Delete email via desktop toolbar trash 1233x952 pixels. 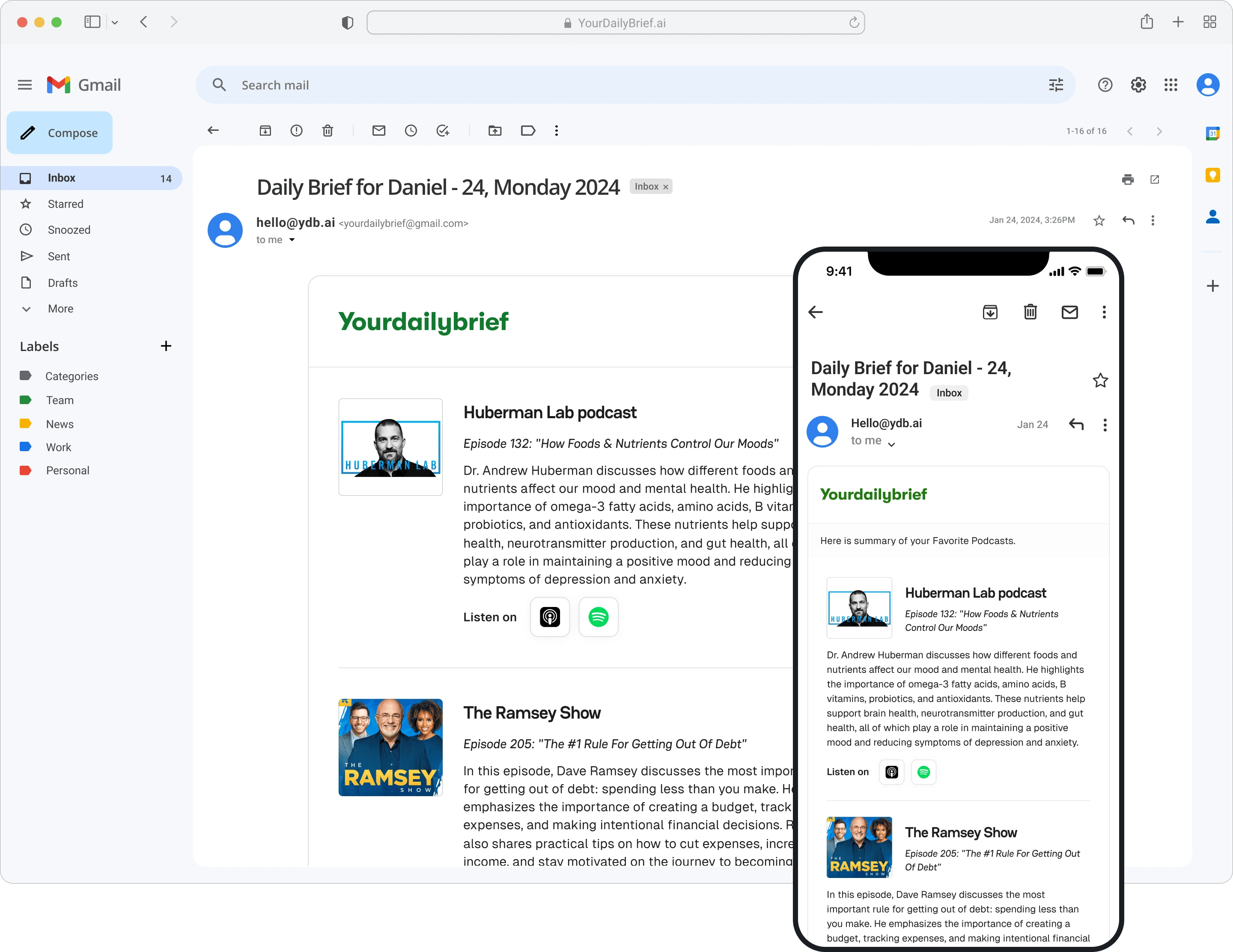click(x=328, y=131)
